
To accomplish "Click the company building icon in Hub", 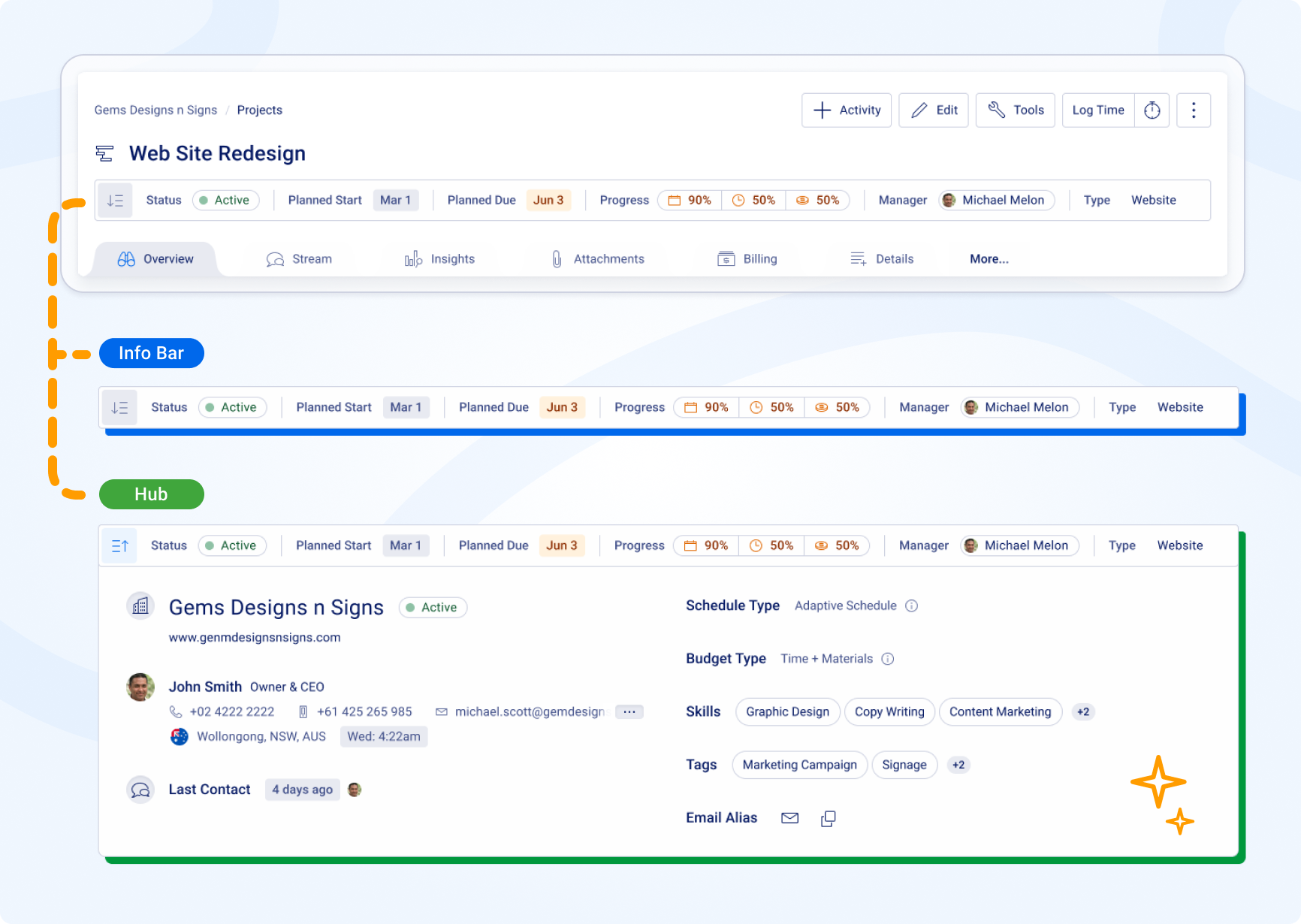I will [140, 606].
